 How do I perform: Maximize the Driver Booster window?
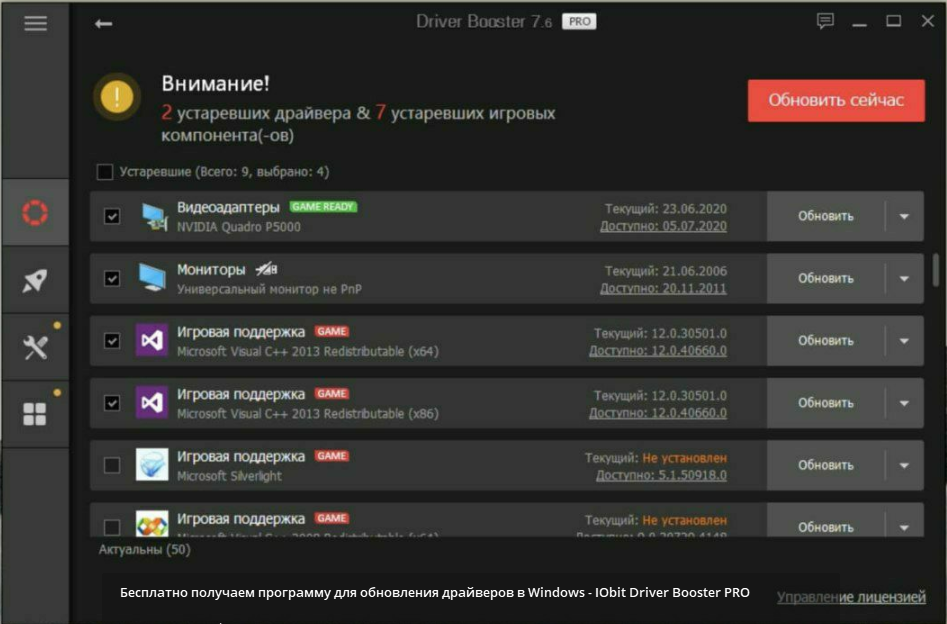point(894,21)
